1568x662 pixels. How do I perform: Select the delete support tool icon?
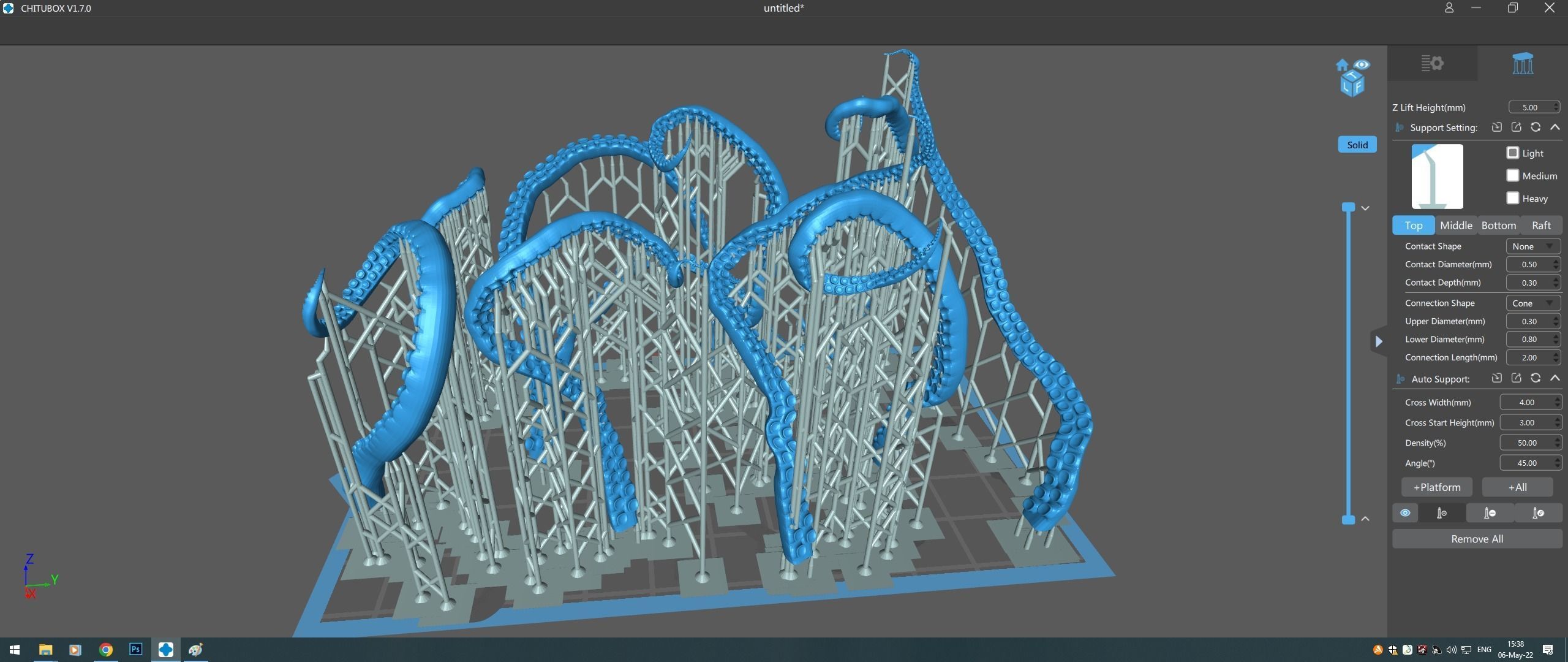tap(1490, 513)
